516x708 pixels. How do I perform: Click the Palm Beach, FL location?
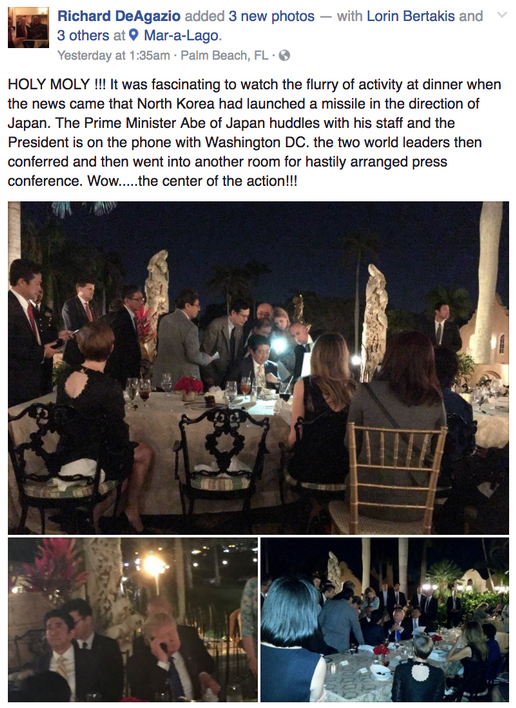pos(224,55)
